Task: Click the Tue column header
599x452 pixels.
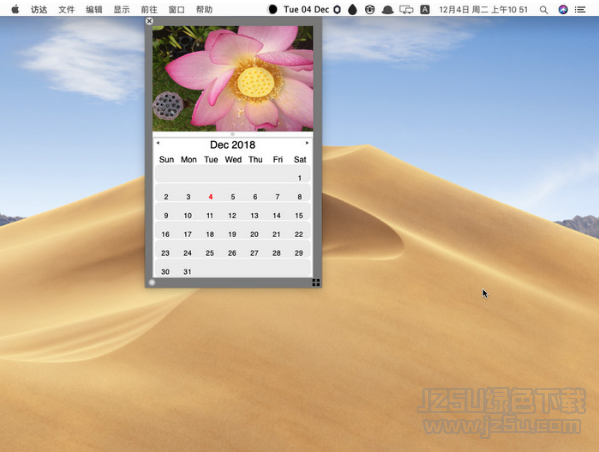Action: (211, 159)
